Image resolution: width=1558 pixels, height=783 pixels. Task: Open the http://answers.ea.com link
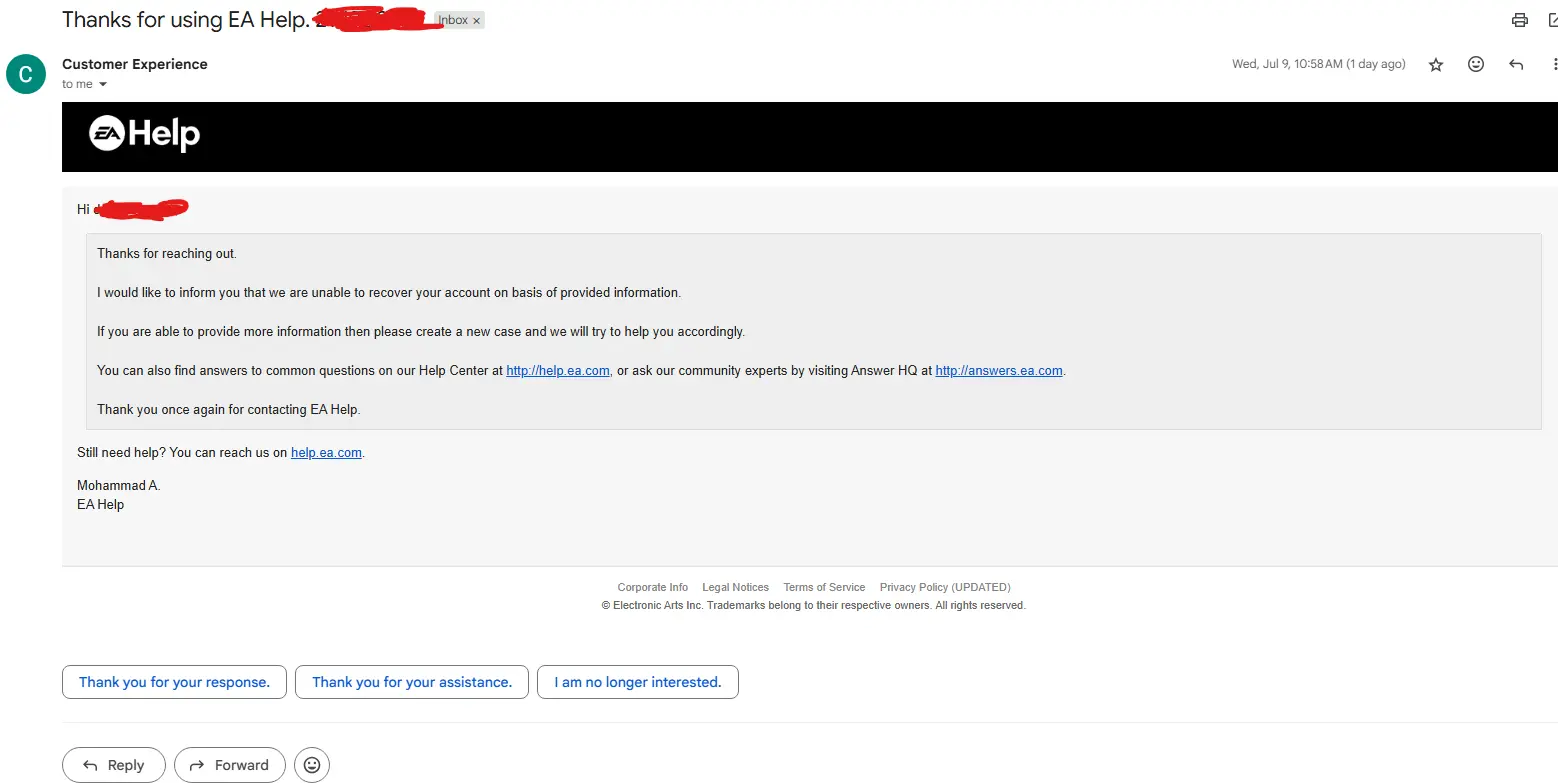[999, 370]
